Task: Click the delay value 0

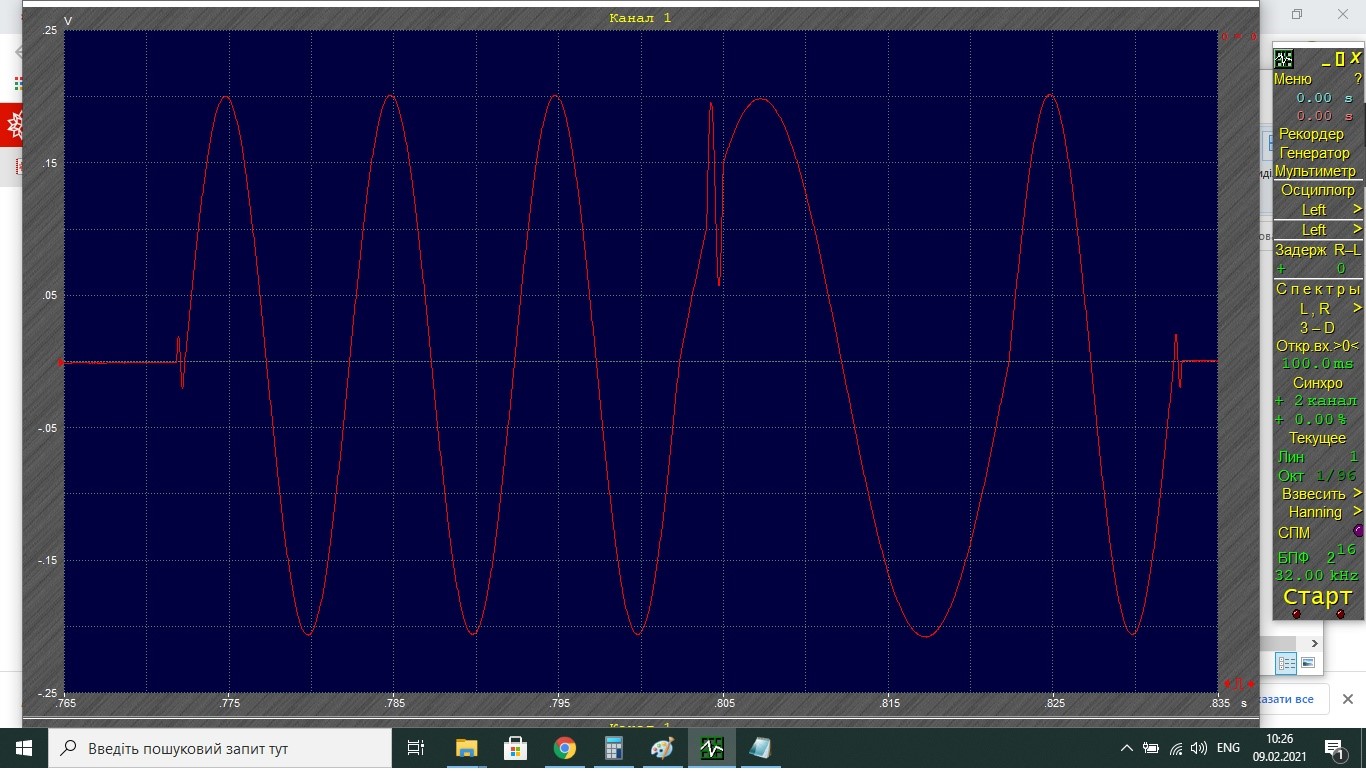Action: pos(1341,269)
